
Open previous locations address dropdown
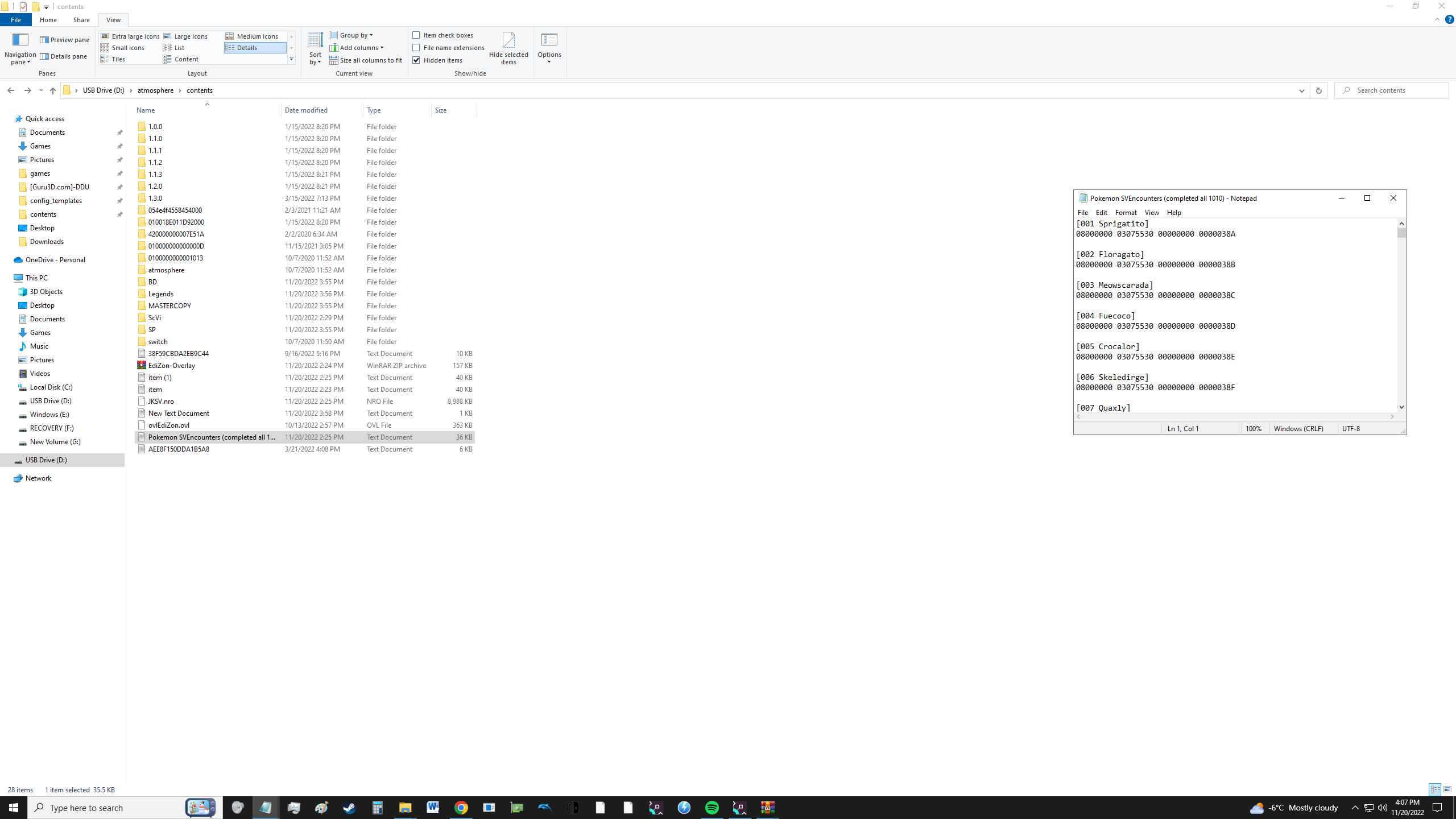click(x=1301, y=90)
